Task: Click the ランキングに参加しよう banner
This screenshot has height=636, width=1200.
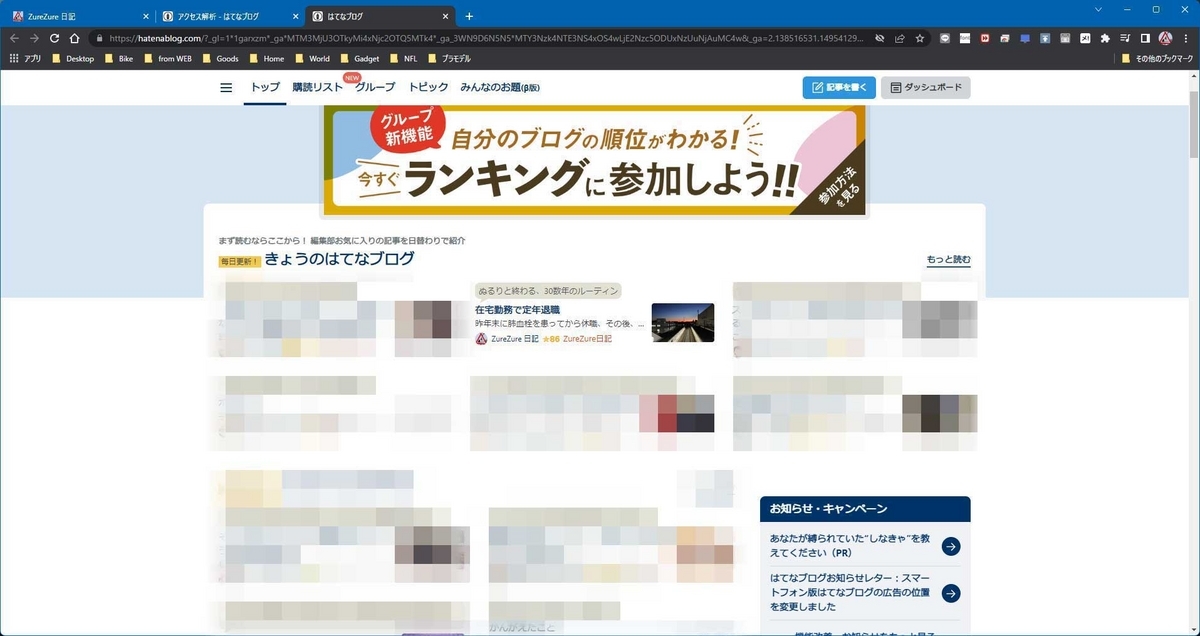Action: 595,159
